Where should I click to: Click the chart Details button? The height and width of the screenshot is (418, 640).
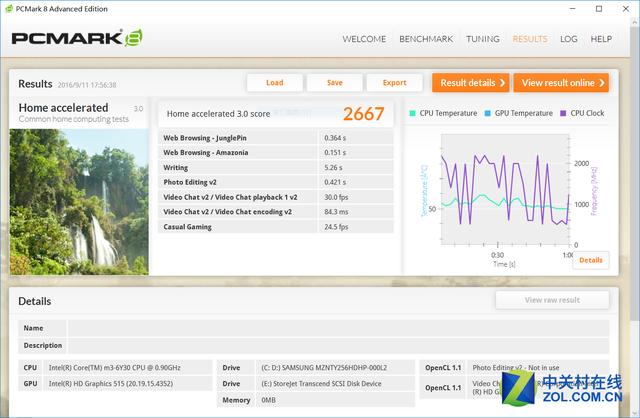click(x=590, y=260)
